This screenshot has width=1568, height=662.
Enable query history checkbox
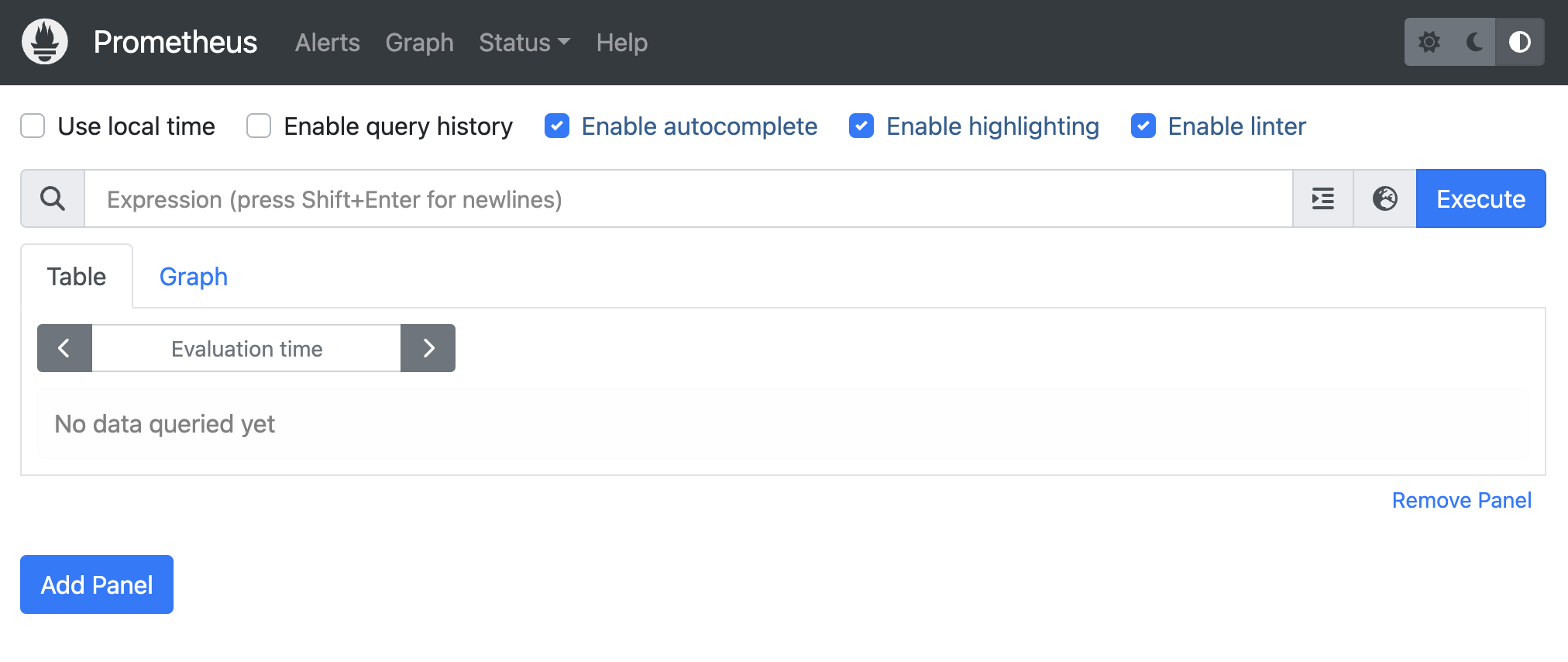point(259,126)
